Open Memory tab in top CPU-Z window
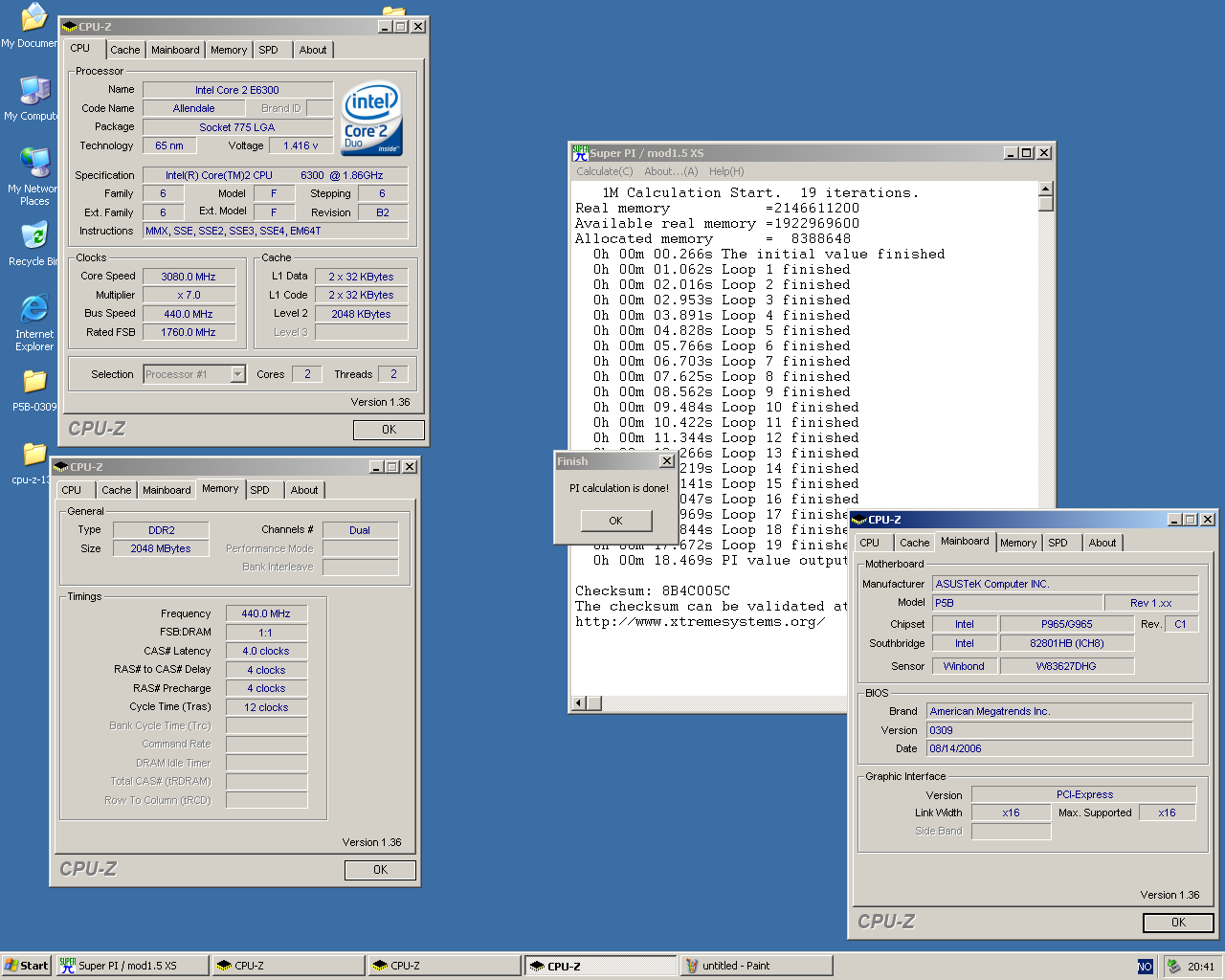 coord(229,50)
